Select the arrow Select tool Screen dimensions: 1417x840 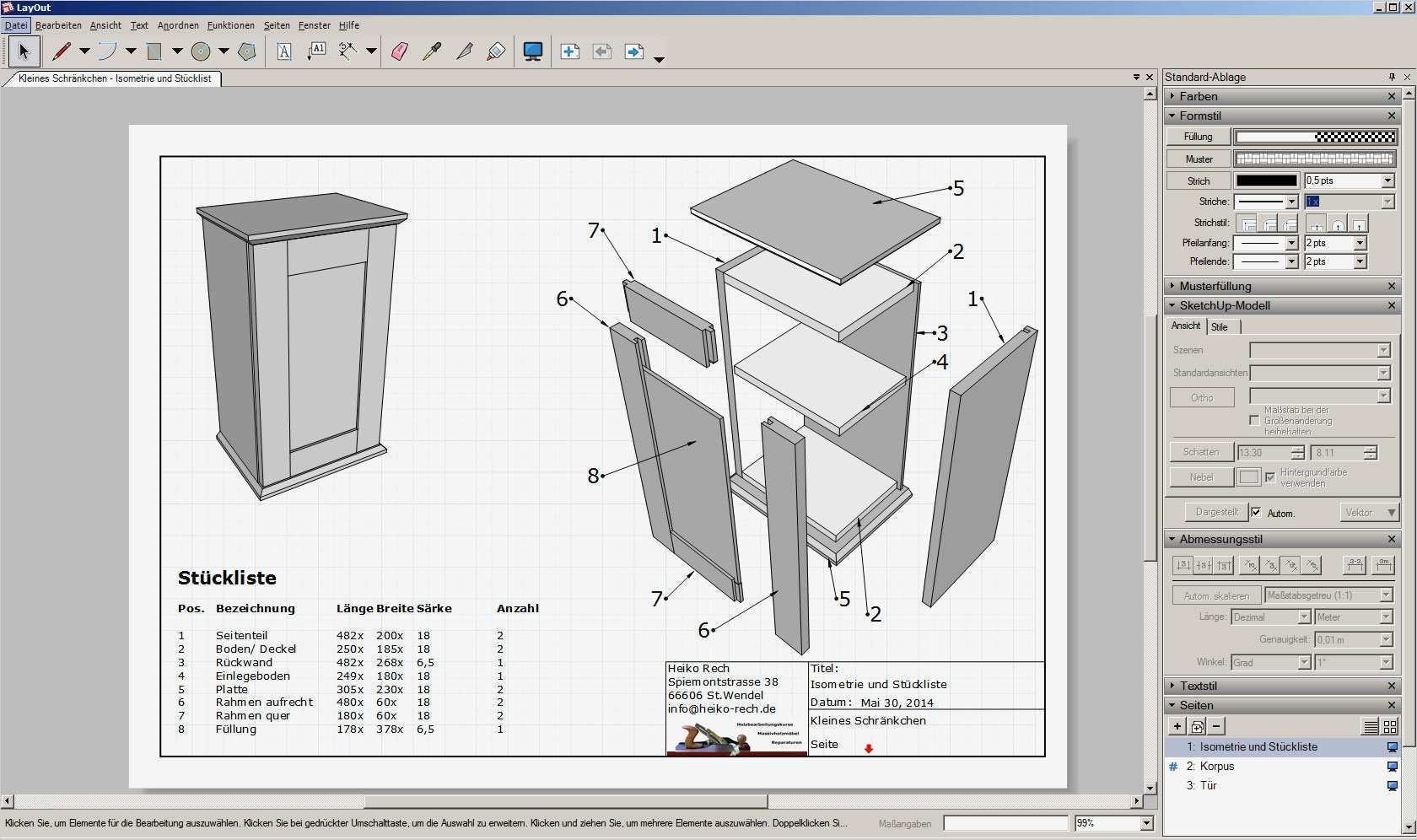click(24, 51)
